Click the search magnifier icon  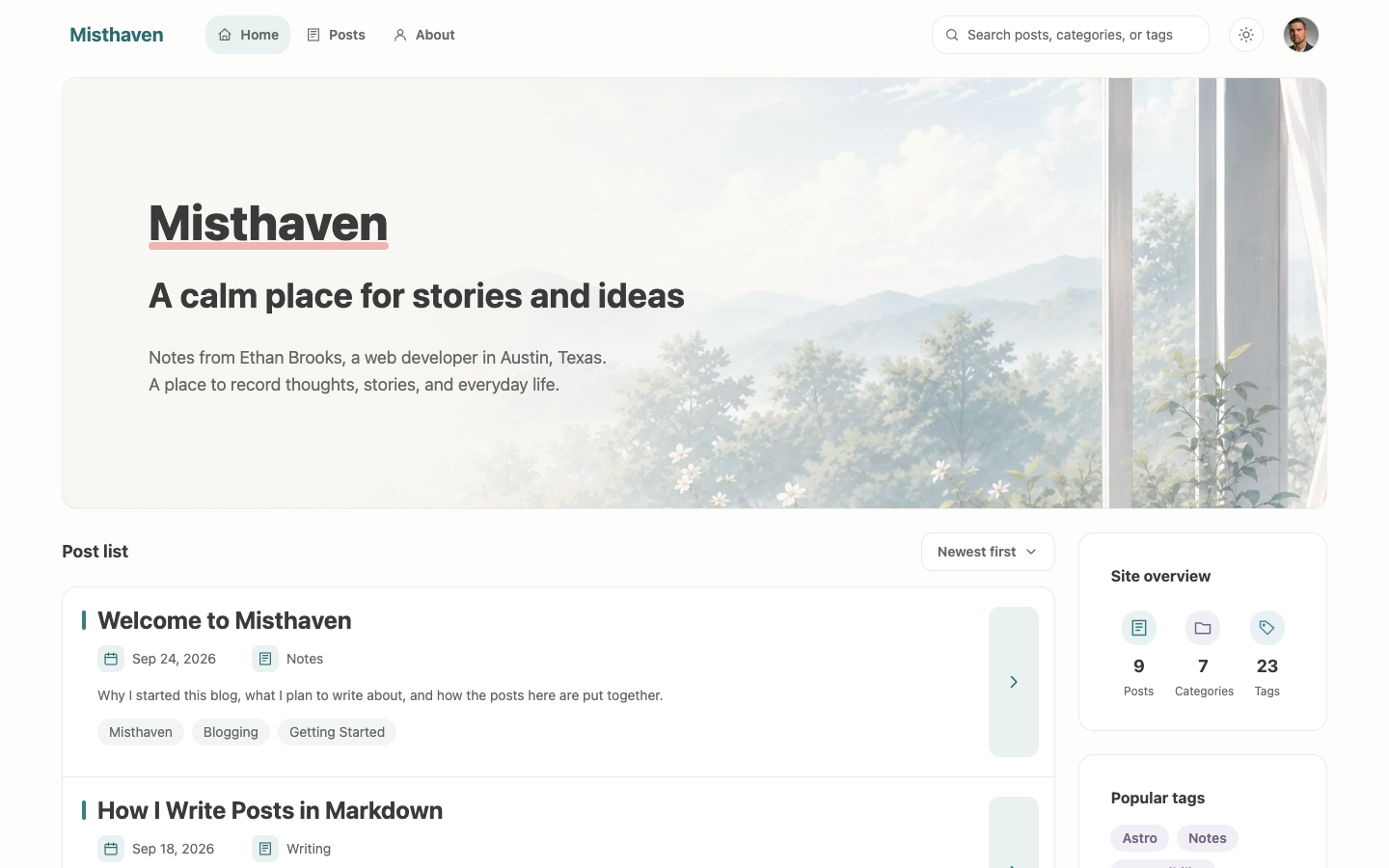click(x=952, y=35)
